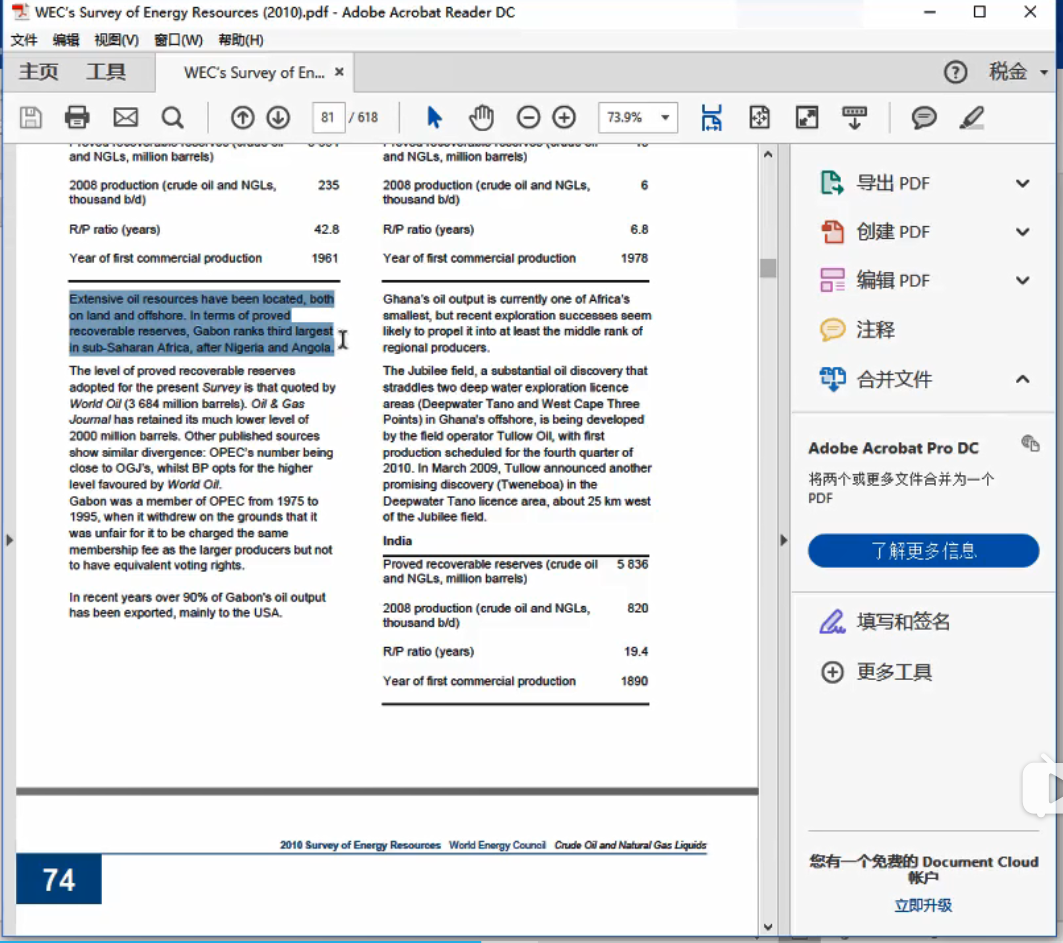Switch to the 主页 tab
This screenshot has height=943, width=1063.
[38, 72]
